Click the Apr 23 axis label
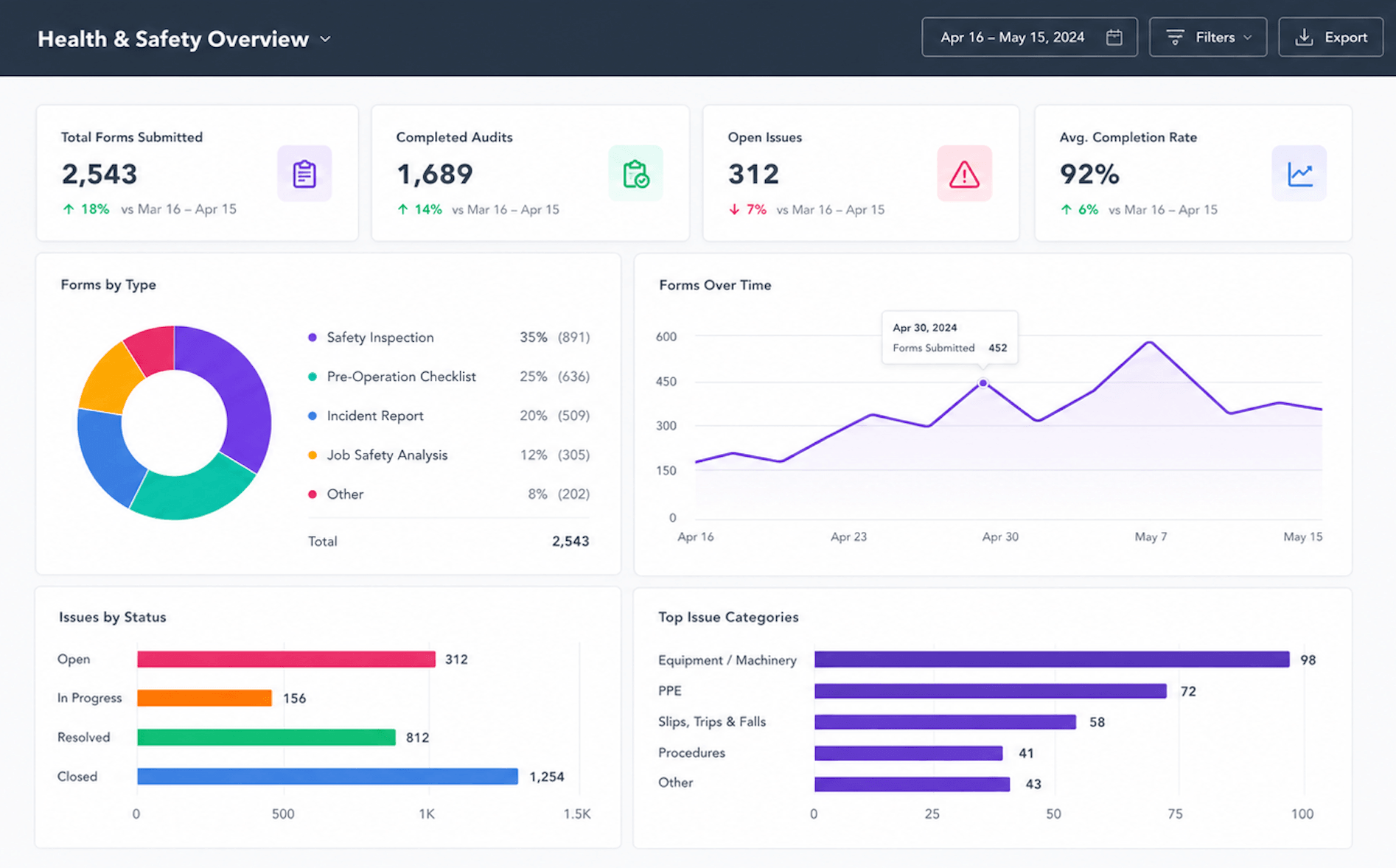This screenshot has width=1396, height=868. 848,536
